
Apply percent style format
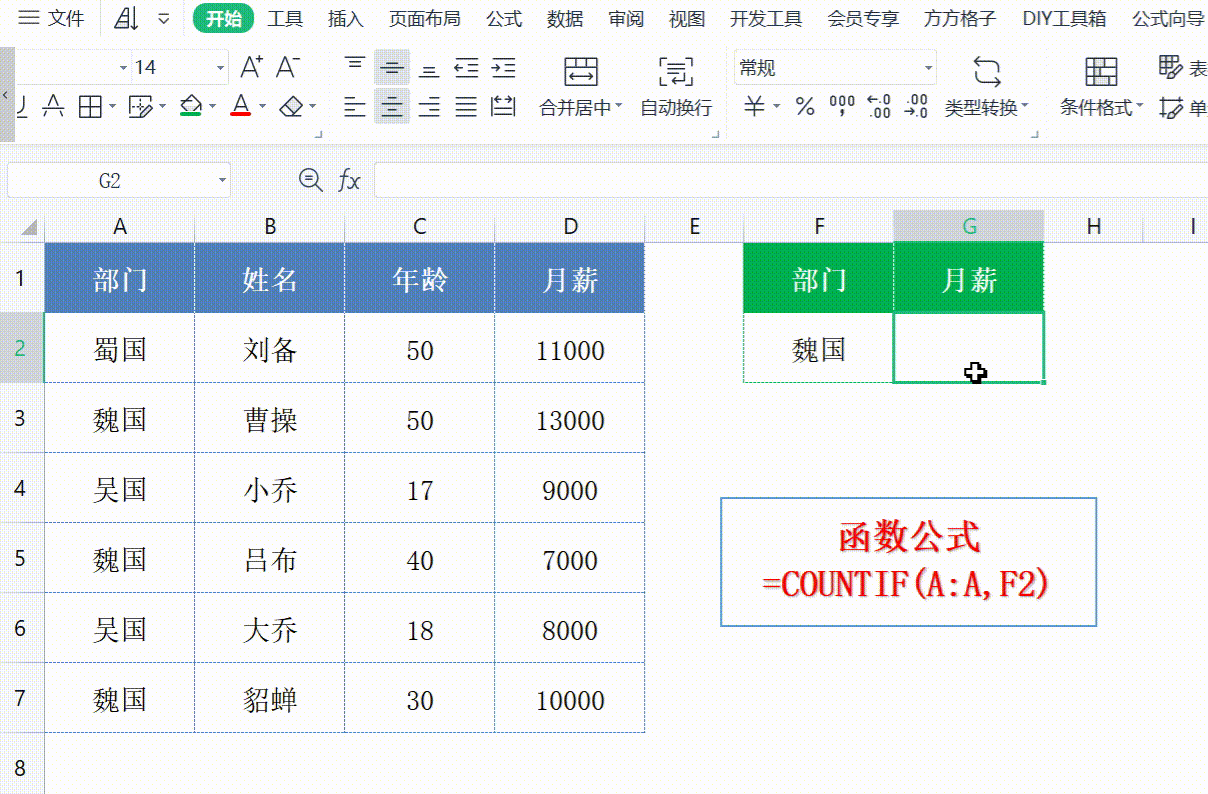(806, 106)
